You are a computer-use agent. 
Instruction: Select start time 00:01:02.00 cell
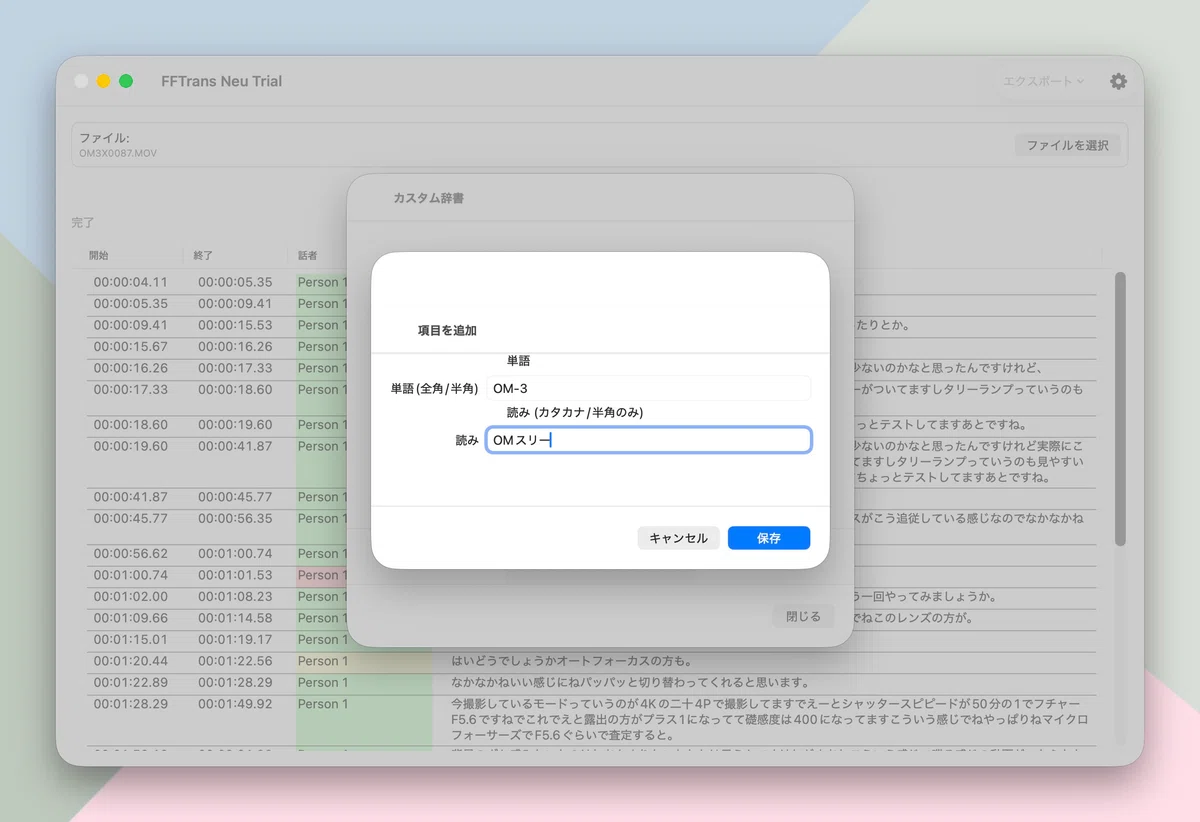[x=131, y=597]
